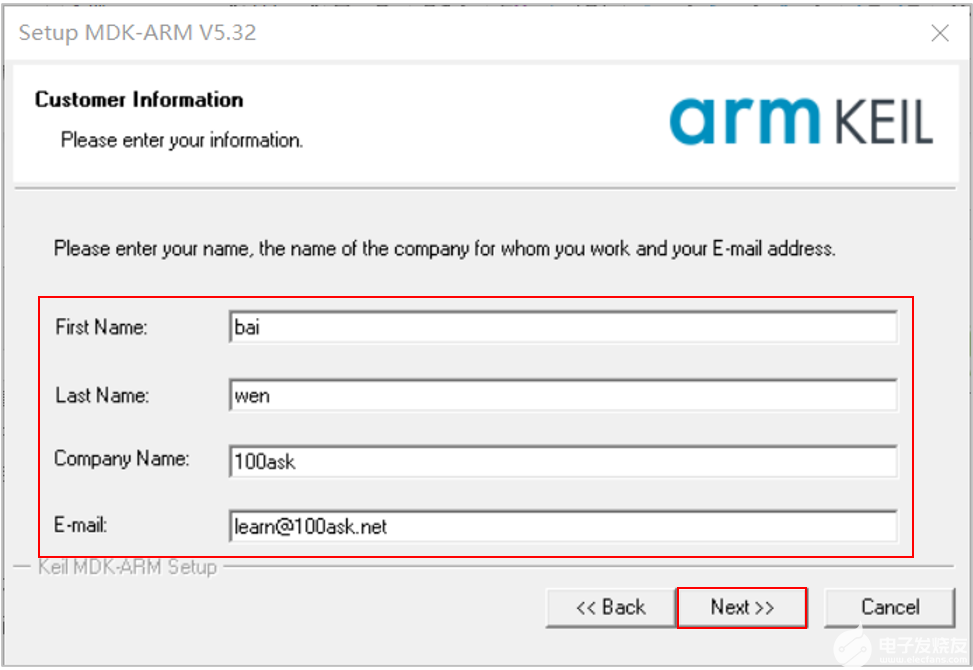The width and height of the screenshot is (973, 670).
Task: Focus the First Name input containing 'bai'
Action: tap(562, 327)
